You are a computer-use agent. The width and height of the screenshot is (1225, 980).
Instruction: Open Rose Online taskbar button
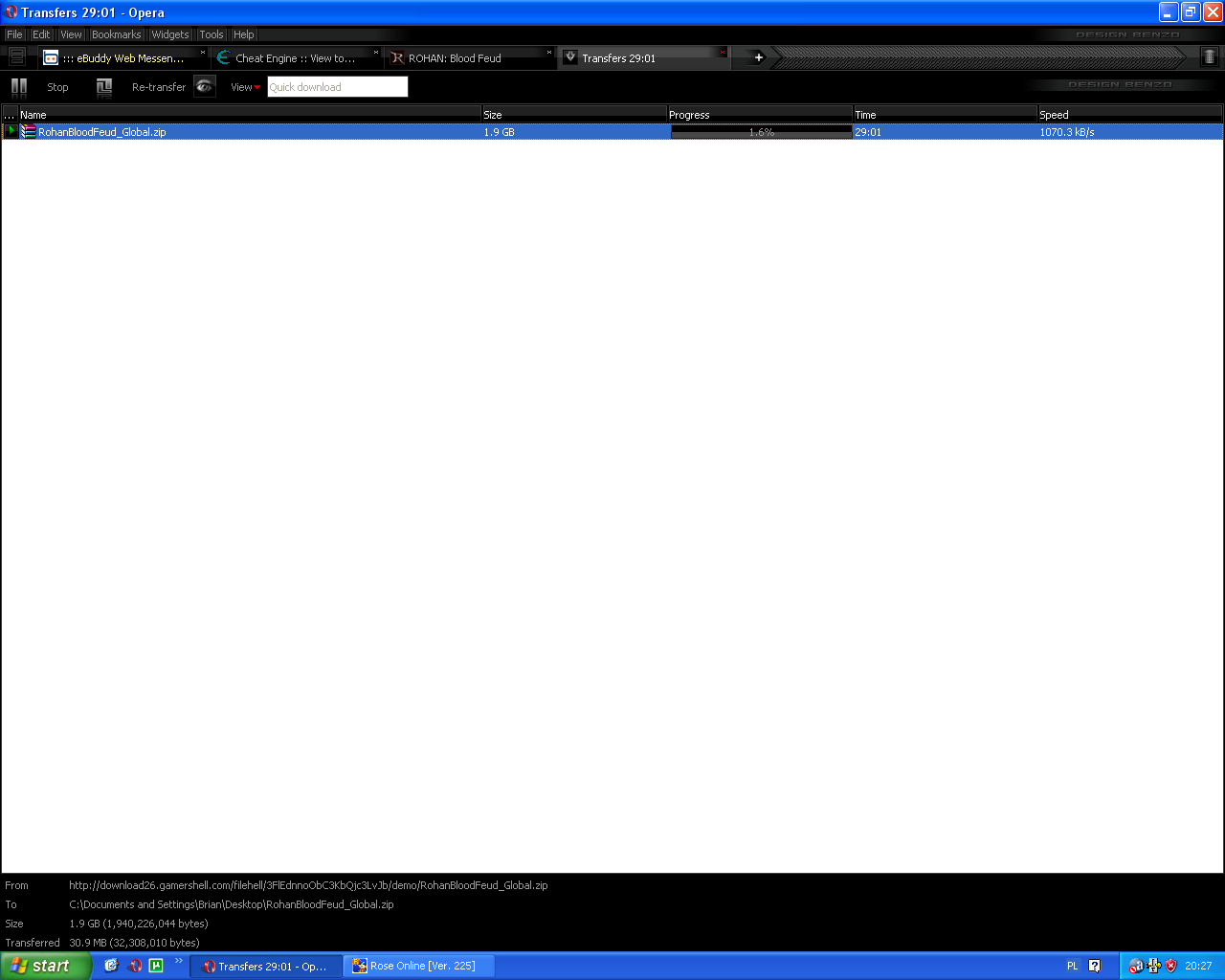[x=419, y=966]
